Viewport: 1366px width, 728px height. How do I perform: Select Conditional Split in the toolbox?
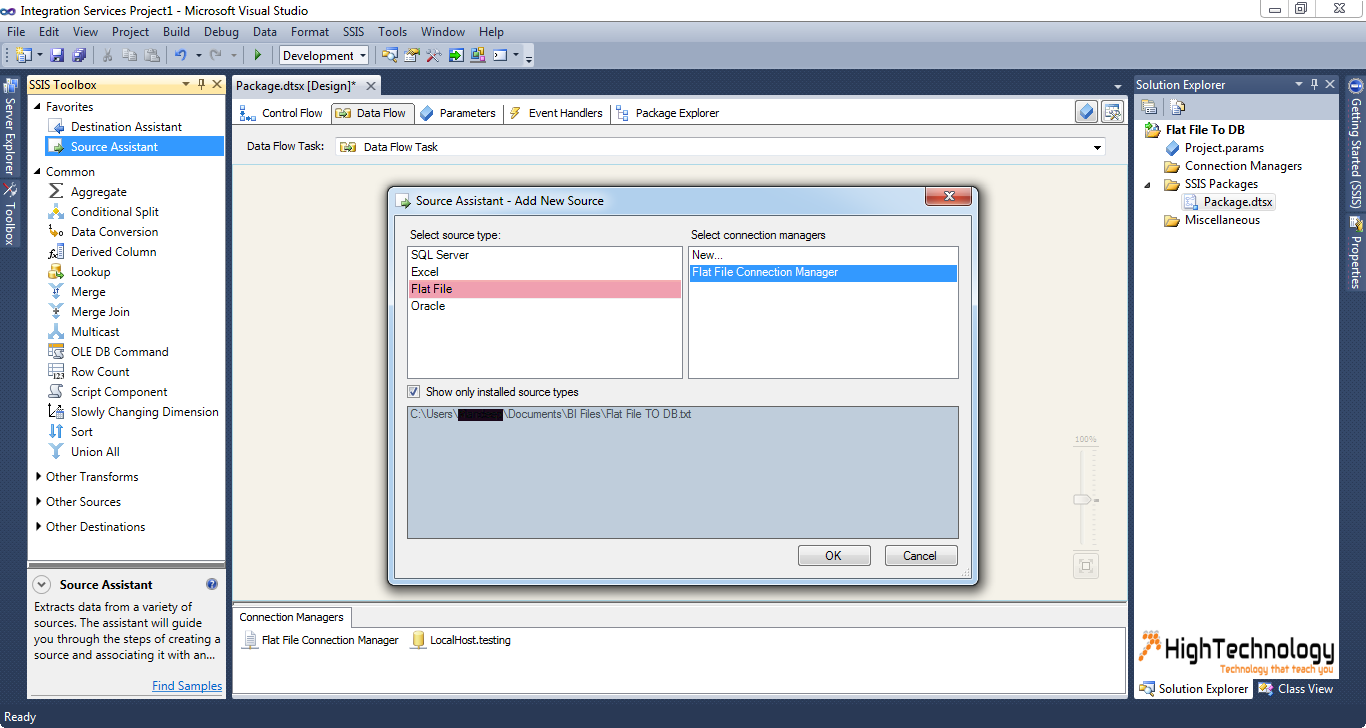click(x=115, y=212)
